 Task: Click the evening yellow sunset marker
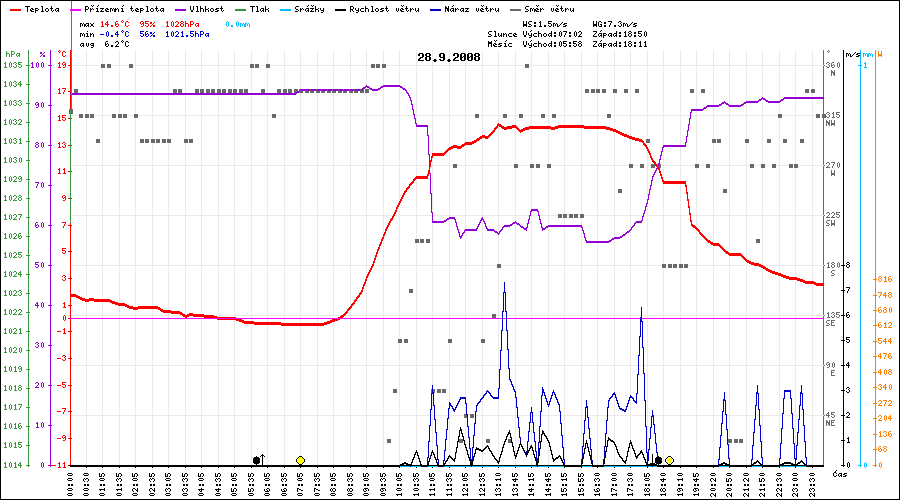[x=669, y=460]
